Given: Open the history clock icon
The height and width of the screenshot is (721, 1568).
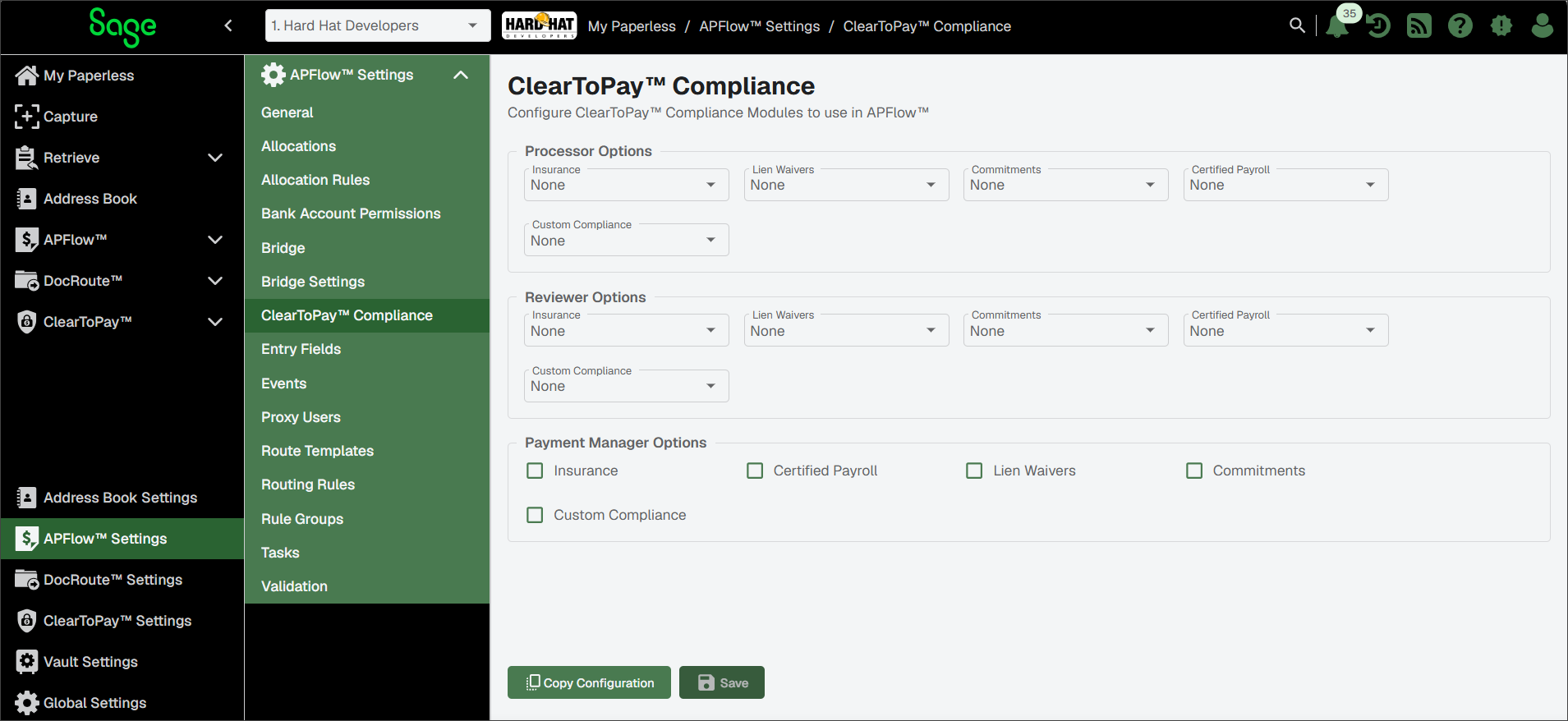Looking at the screenshot, I should [1378, 25].
